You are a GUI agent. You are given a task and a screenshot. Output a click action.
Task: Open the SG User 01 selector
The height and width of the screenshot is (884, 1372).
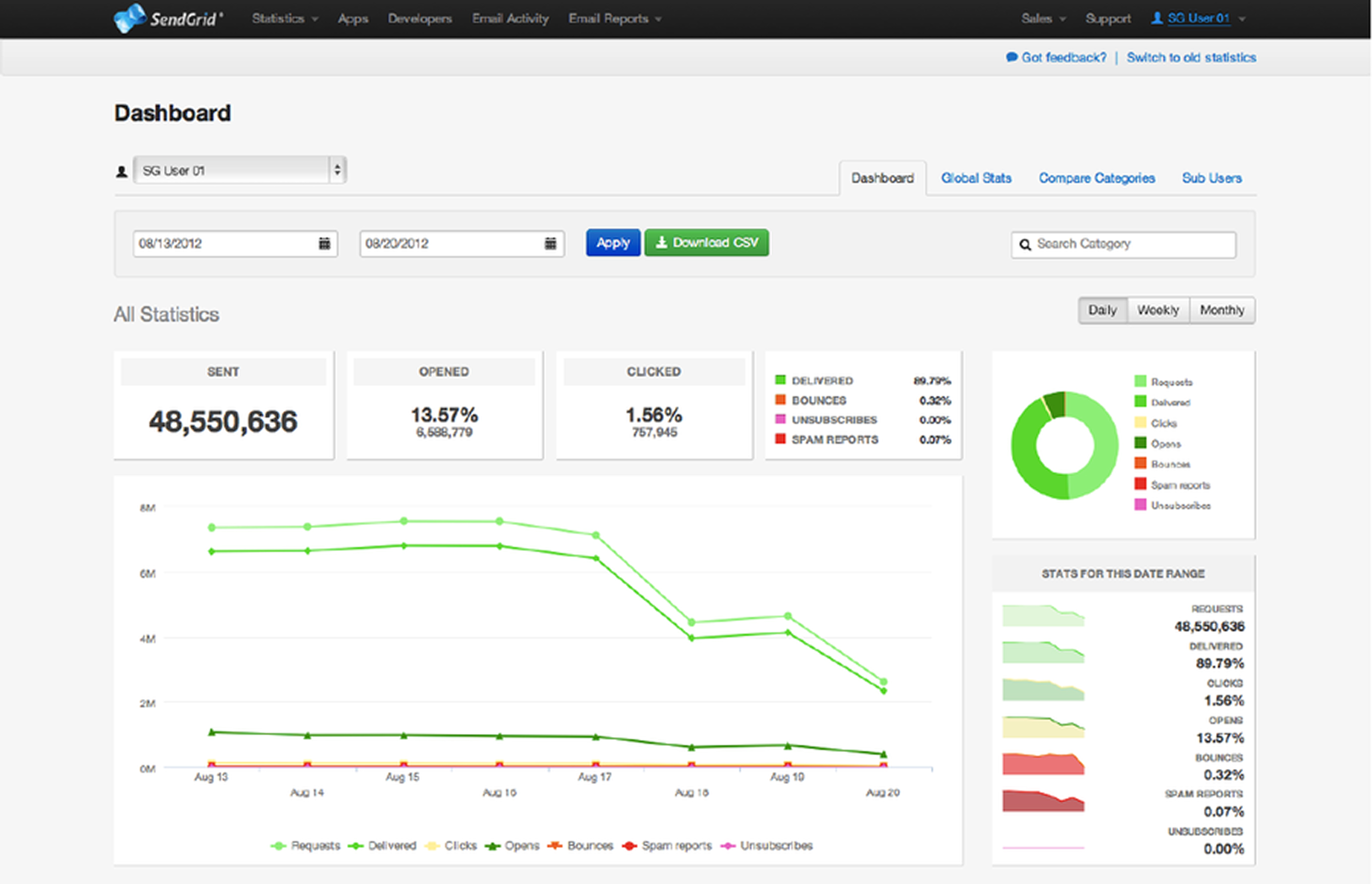pos(240,170)
